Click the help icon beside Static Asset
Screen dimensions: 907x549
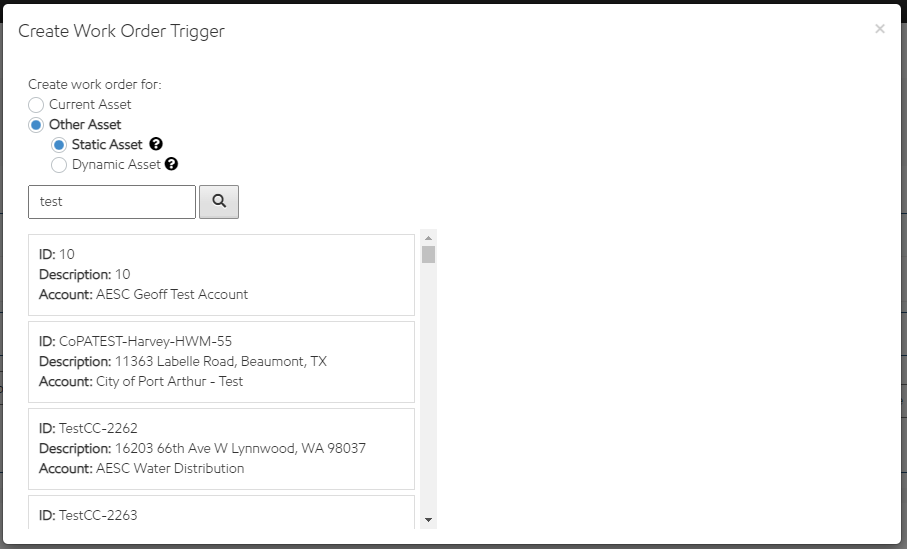[x=156, y=144]
